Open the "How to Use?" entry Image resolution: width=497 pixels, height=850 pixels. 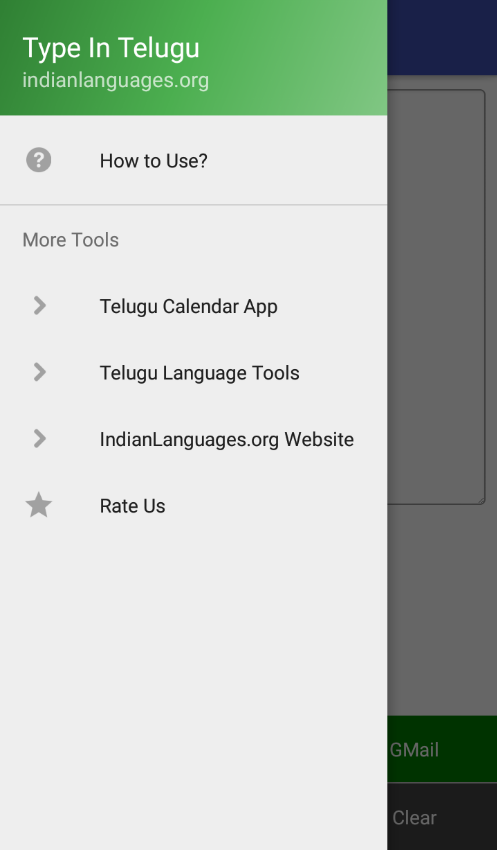[193, 160]
